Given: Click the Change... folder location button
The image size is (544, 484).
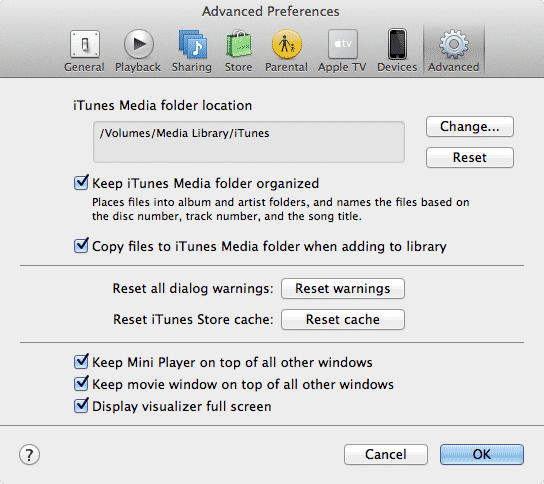Looking at the screenshot, I should 470,127.
